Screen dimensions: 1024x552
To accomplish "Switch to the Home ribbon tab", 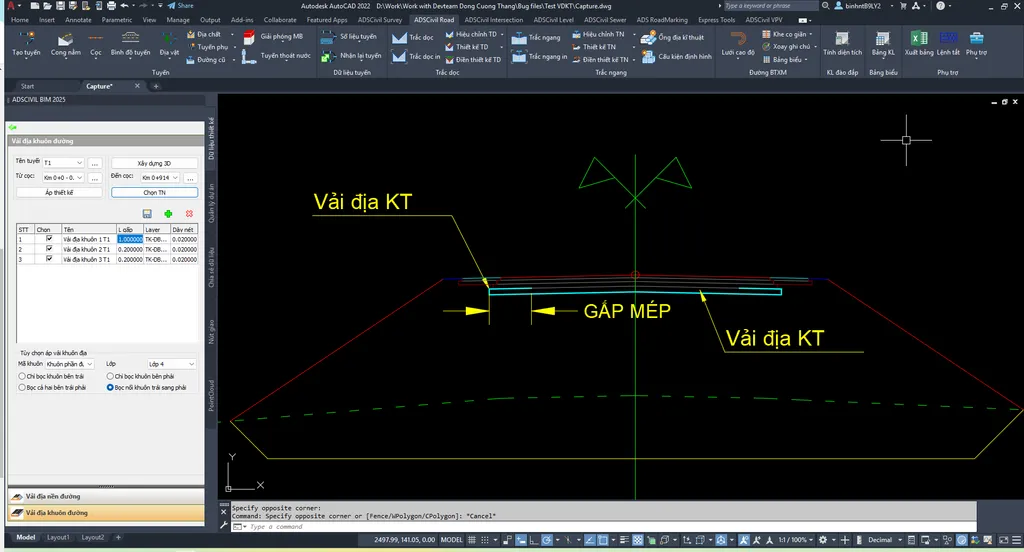I will [x=20, y=20].
